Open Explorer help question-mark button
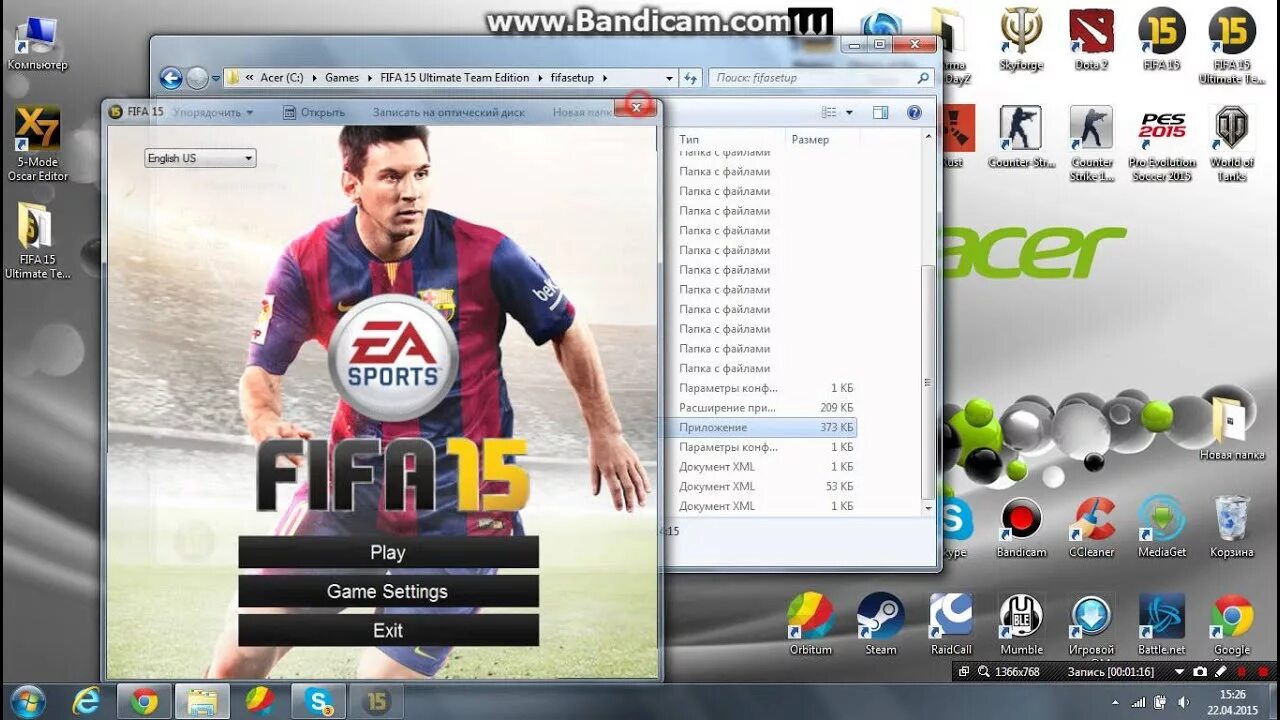 914,113
